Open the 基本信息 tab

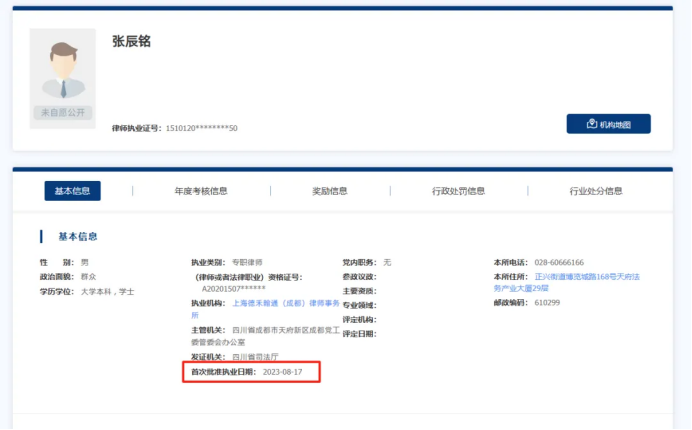coord(72,191)
